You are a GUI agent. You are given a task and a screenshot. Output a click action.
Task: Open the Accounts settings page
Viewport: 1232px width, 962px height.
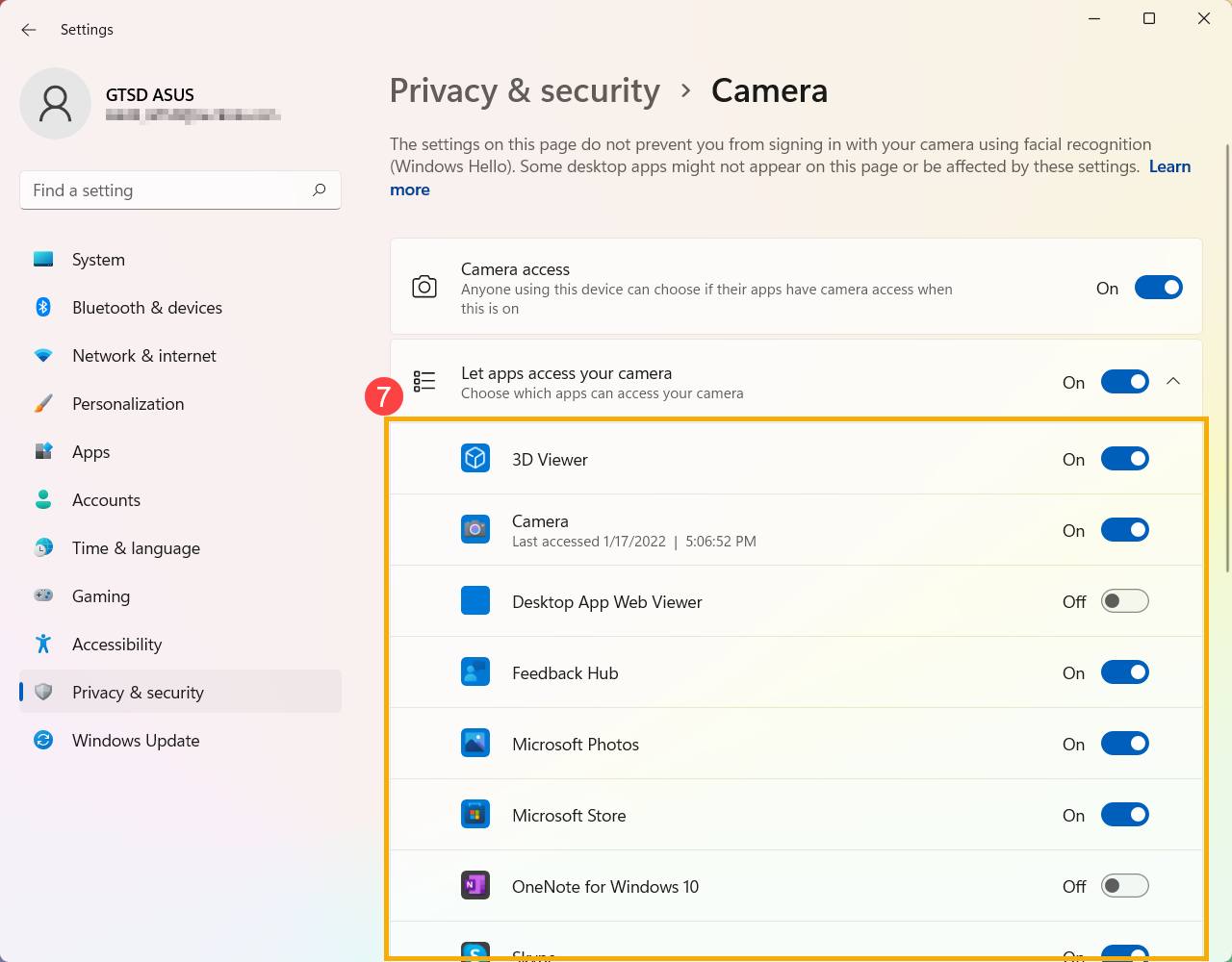click(x=180, y=499)
